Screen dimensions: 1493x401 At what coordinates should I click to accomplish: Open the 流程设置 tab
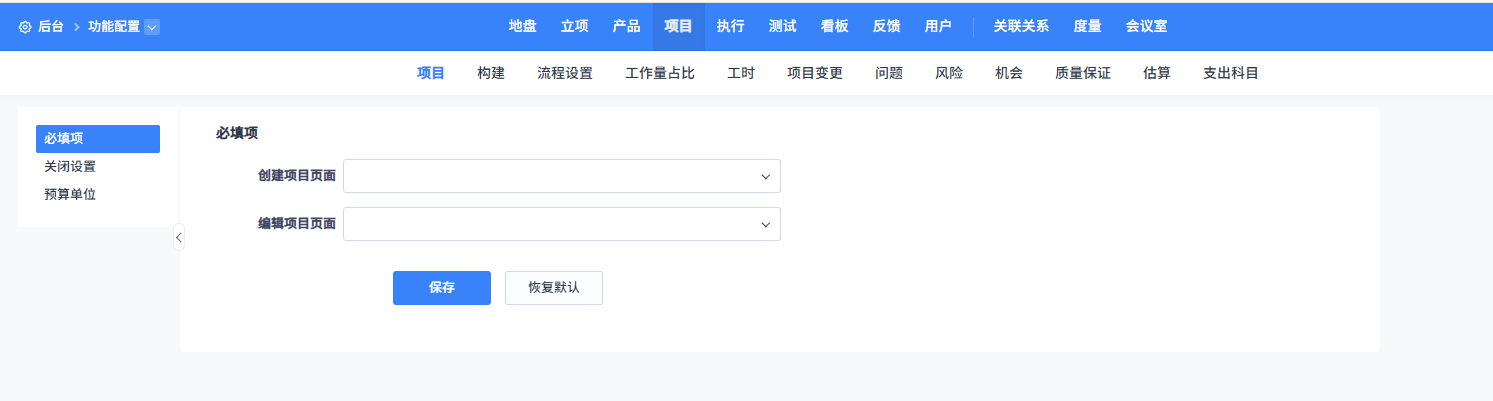pos(565,73)
